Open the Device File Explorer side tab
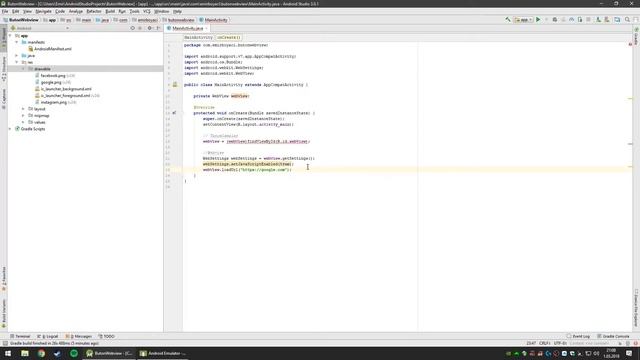This screenshot has height=360, width=640. click(636, 308)
